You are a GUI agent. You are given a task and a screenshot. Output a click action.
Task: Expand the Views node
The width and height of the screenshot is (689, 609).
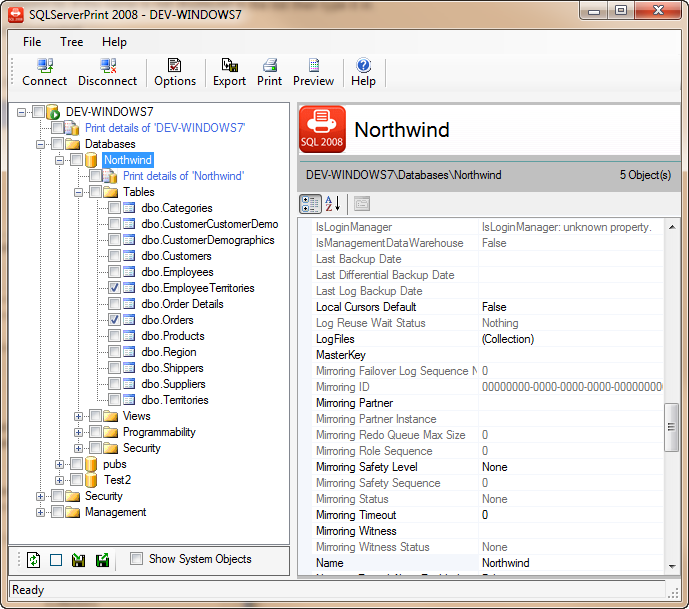click(x=79, y=417)
